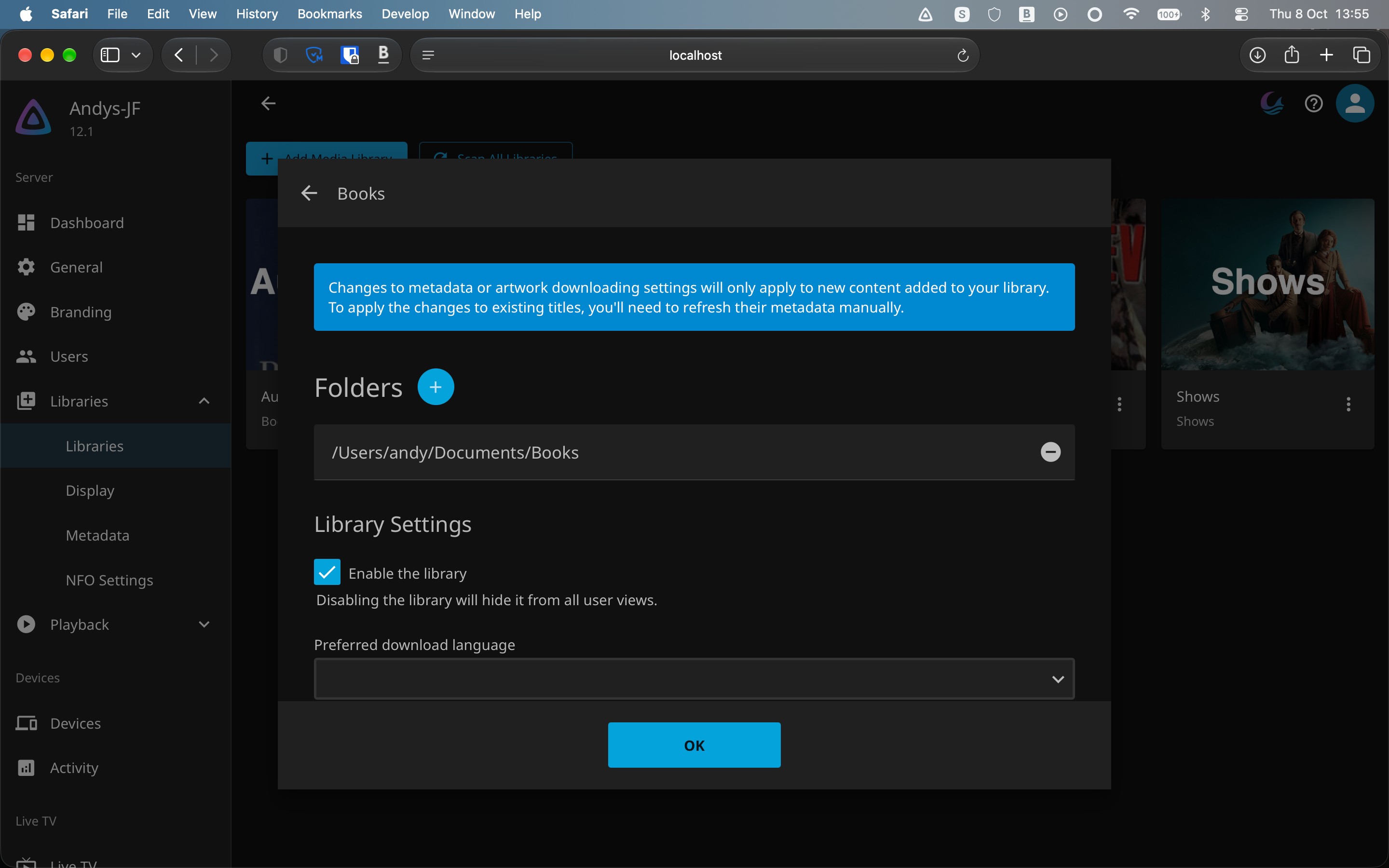Click Add Media Library button behind dialog

pyautogui.click(x=327, y=150)
